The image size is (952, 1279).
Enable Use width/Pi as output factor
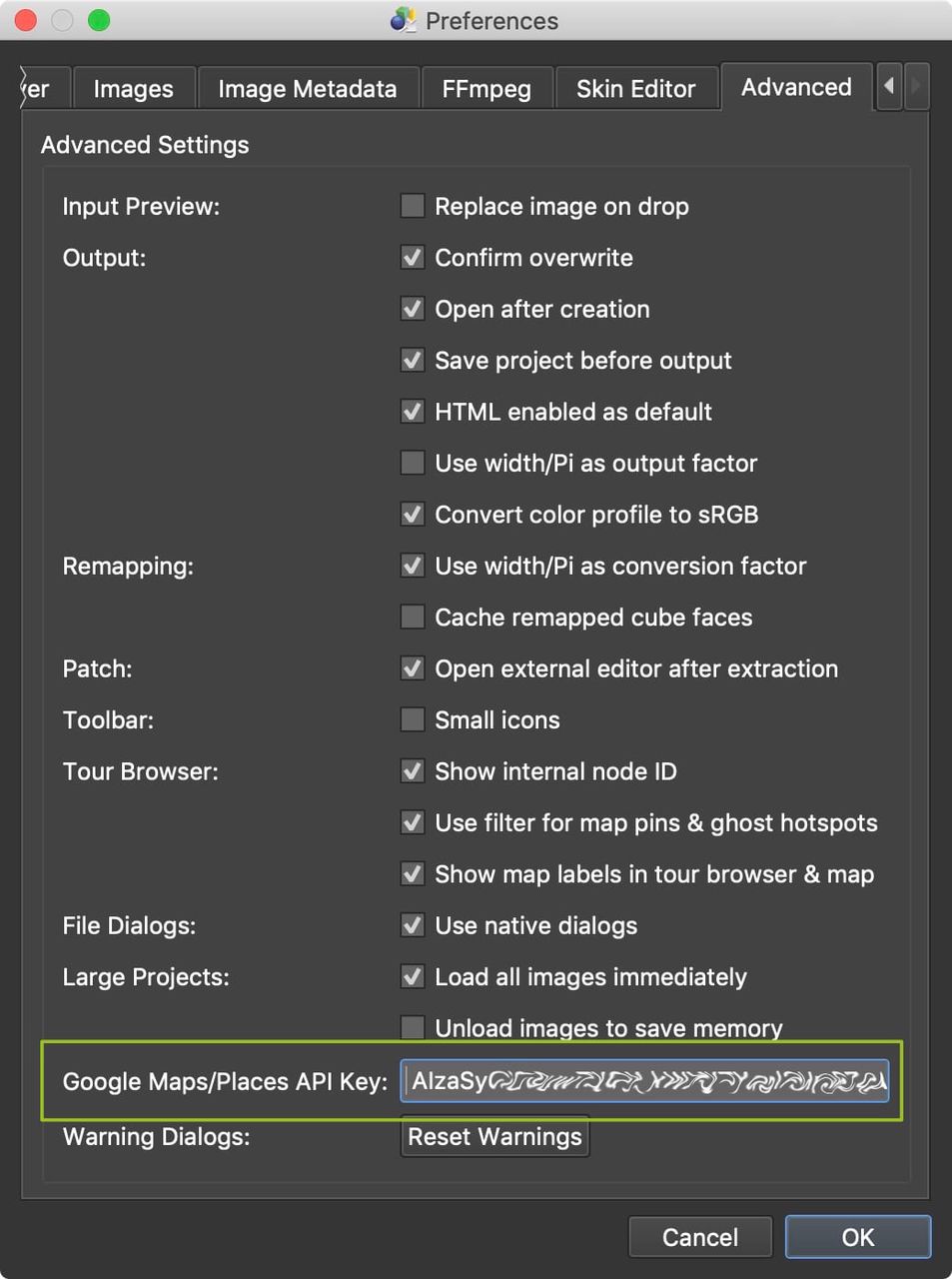pyautogui.click(x=412, y=463)
